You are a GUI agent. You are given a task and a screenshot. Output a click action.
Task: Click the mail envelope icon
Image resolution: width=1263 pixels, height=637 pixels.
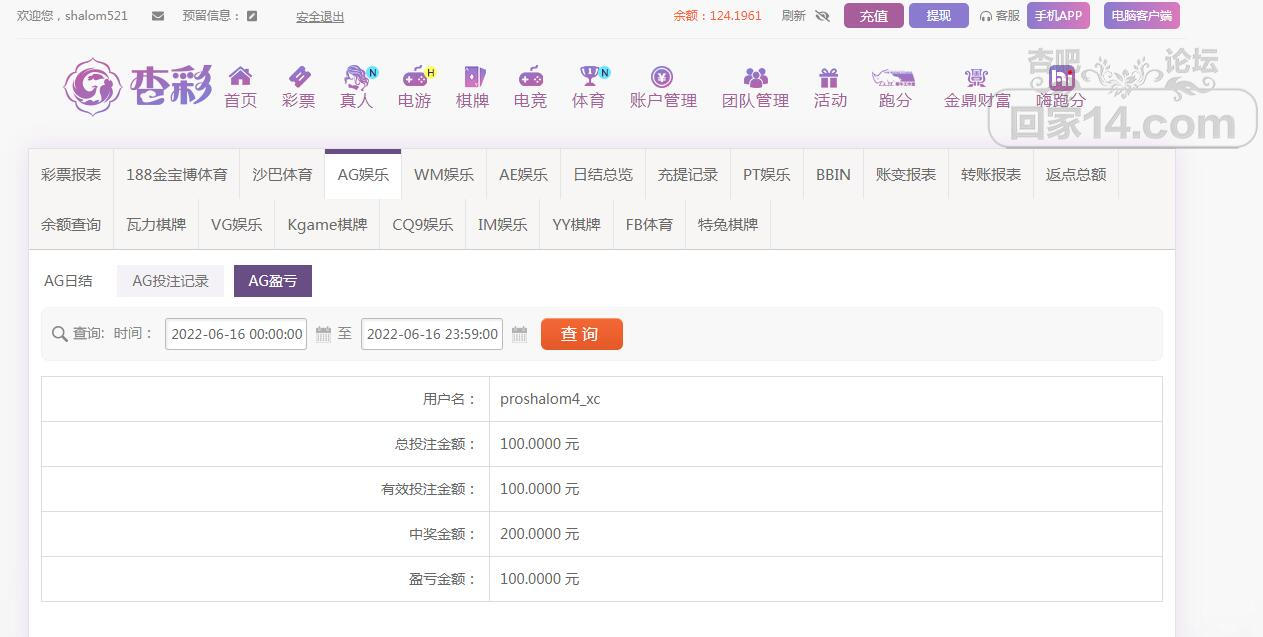point(158,16)
